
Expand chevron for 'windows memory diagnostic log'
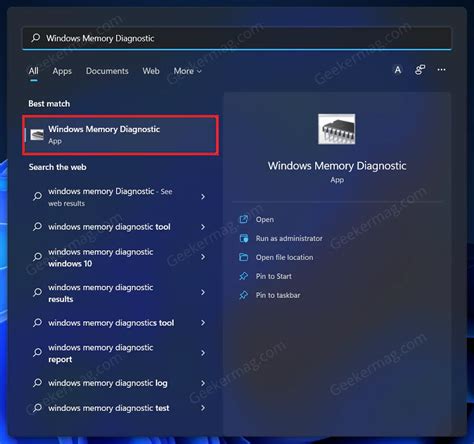[203, 383]
